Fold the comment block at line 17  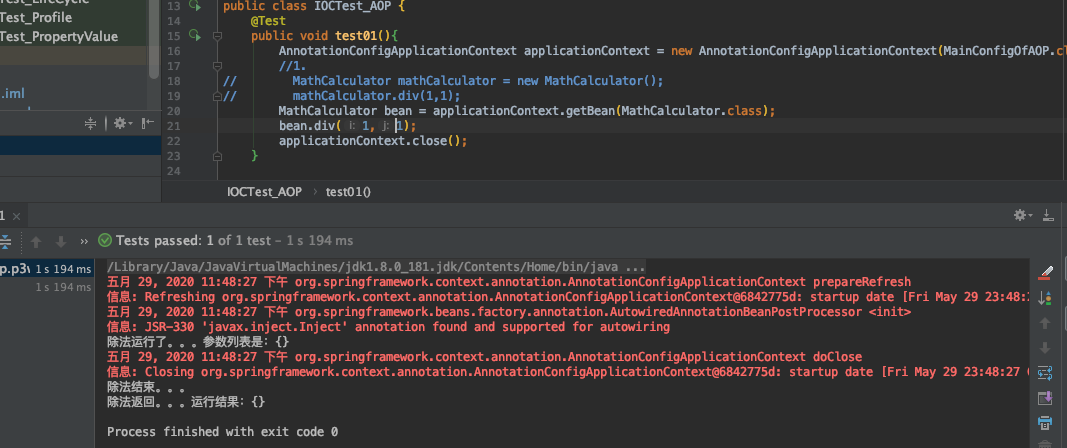point(218,65)
